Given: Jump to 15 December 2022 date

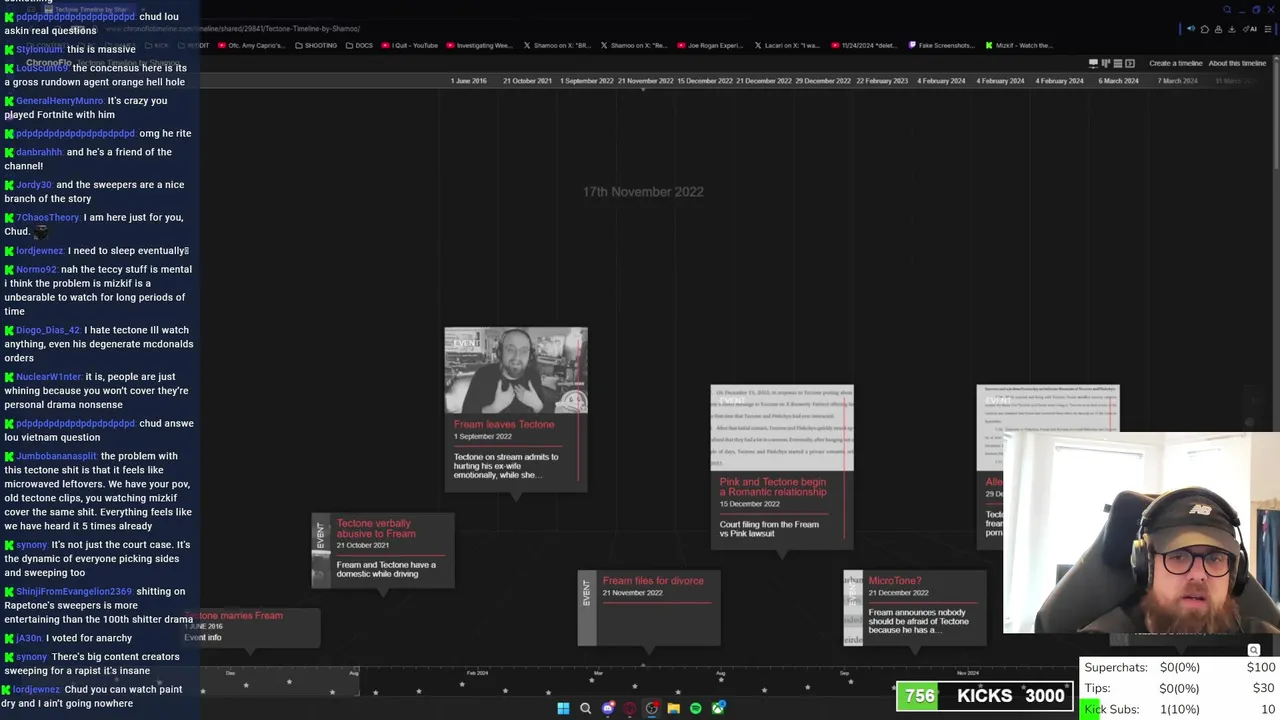Looking at the screenshot, I should pos(704,81).
